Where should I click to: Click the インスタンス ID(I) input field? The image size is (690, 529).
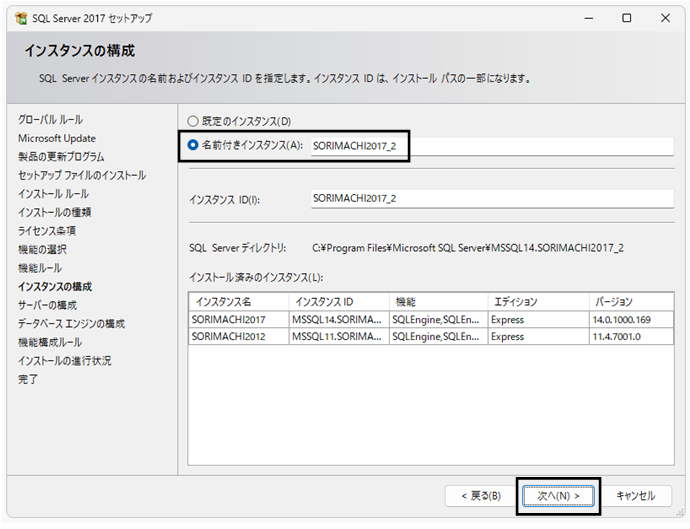(x=492, y=198)
